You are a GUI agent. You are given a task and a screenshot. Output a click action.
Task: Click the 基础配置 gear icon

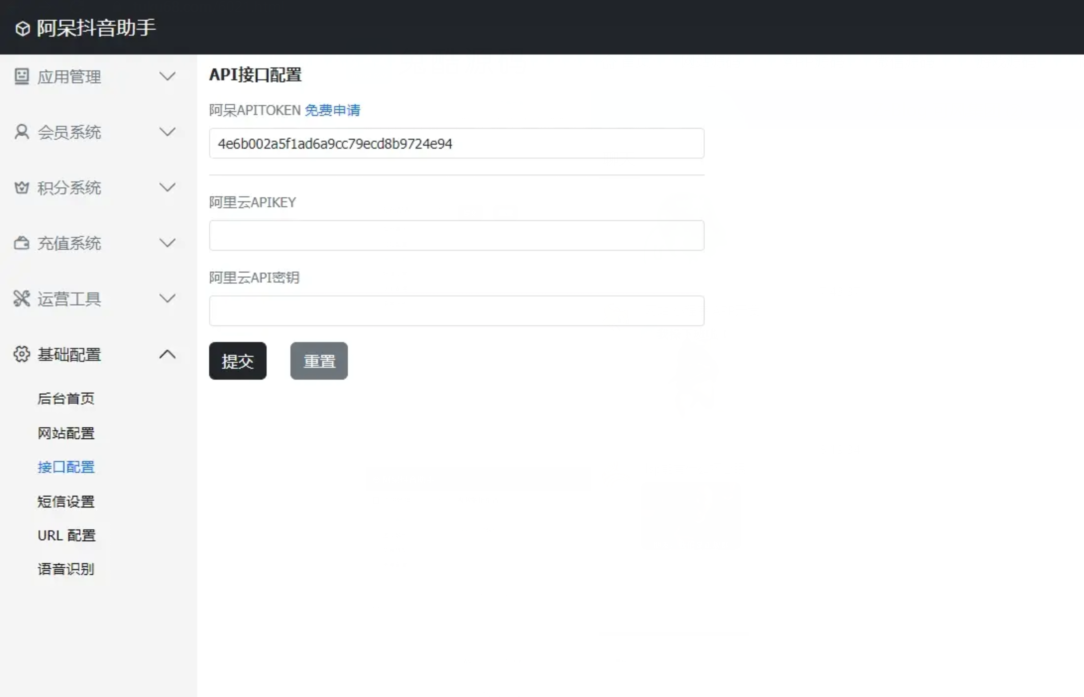tap(21, 354)
